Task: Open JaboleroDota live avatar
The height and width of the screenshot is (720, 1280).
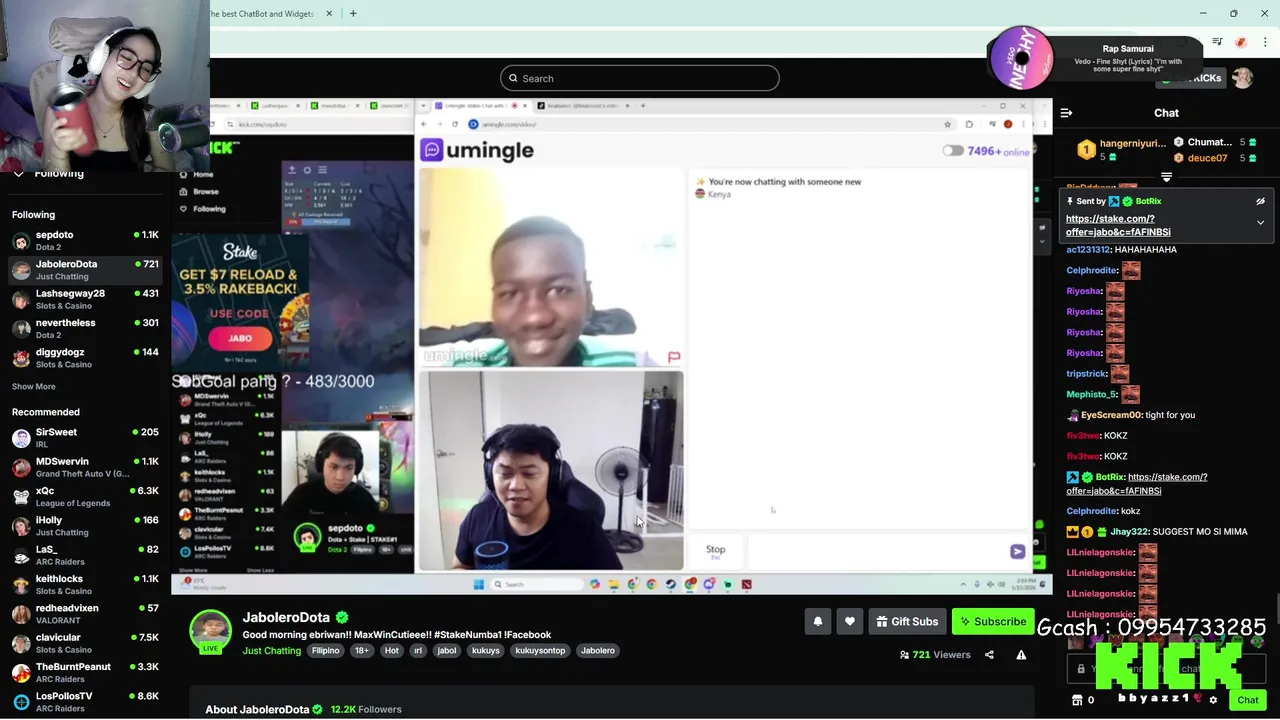Action: tap(210, 632)
